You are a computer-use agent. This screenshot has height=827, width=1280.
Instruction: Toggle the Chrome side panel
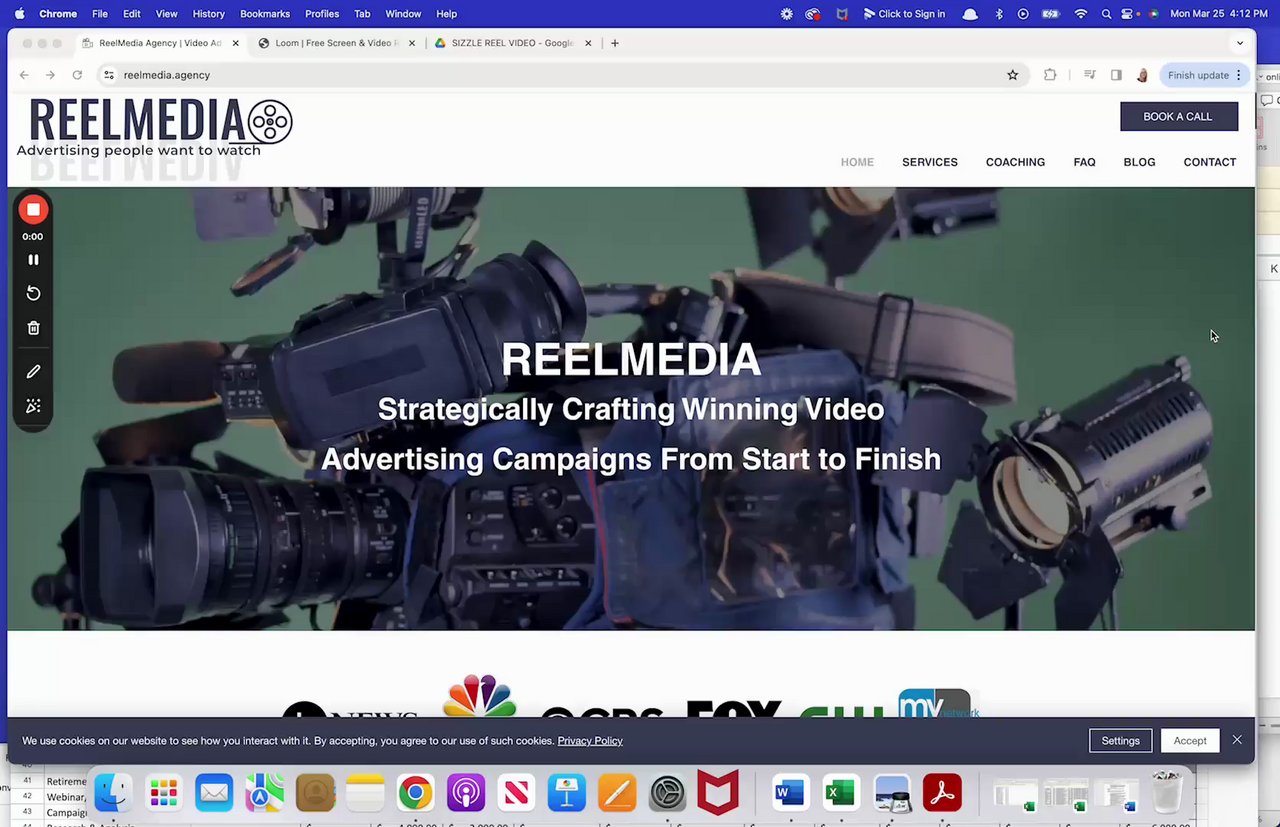pos(1116,75)
